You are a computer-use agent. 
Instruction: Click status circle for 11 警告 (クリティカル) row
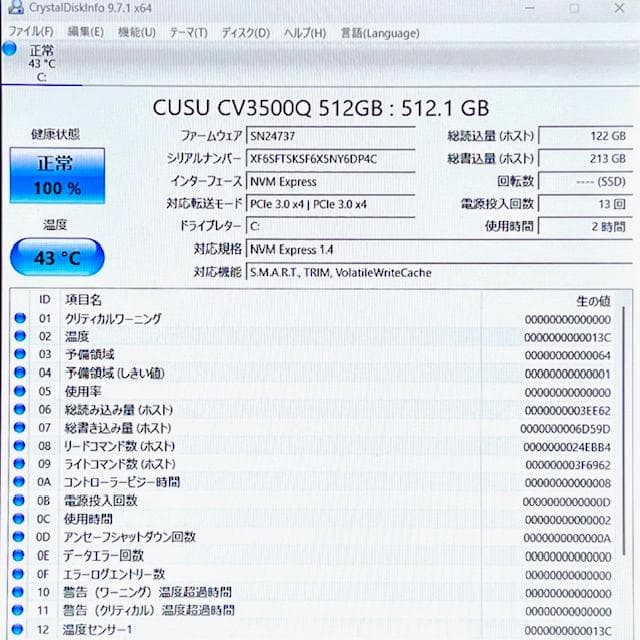[x=18, y=610]
